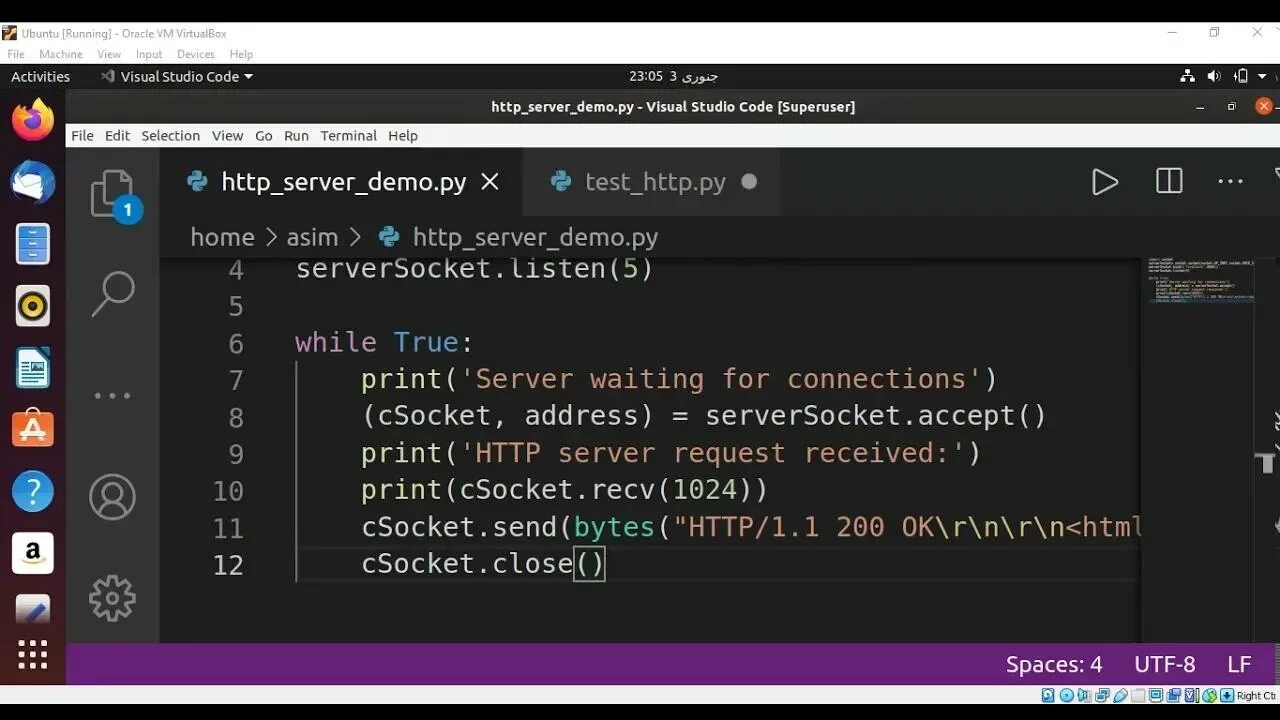Expand the asim breadcrumb in the editor
The image size is (1280, 720).
pos(312,237)
